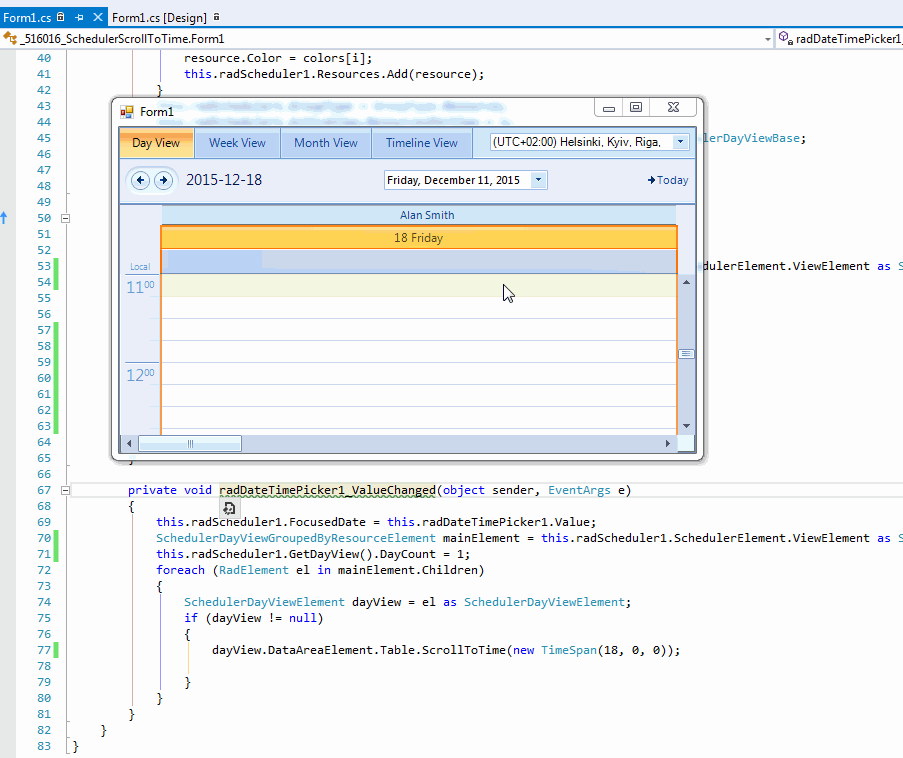
Task: Click the rename refactoring smart tag icon
Action: (x=229, y=508)
